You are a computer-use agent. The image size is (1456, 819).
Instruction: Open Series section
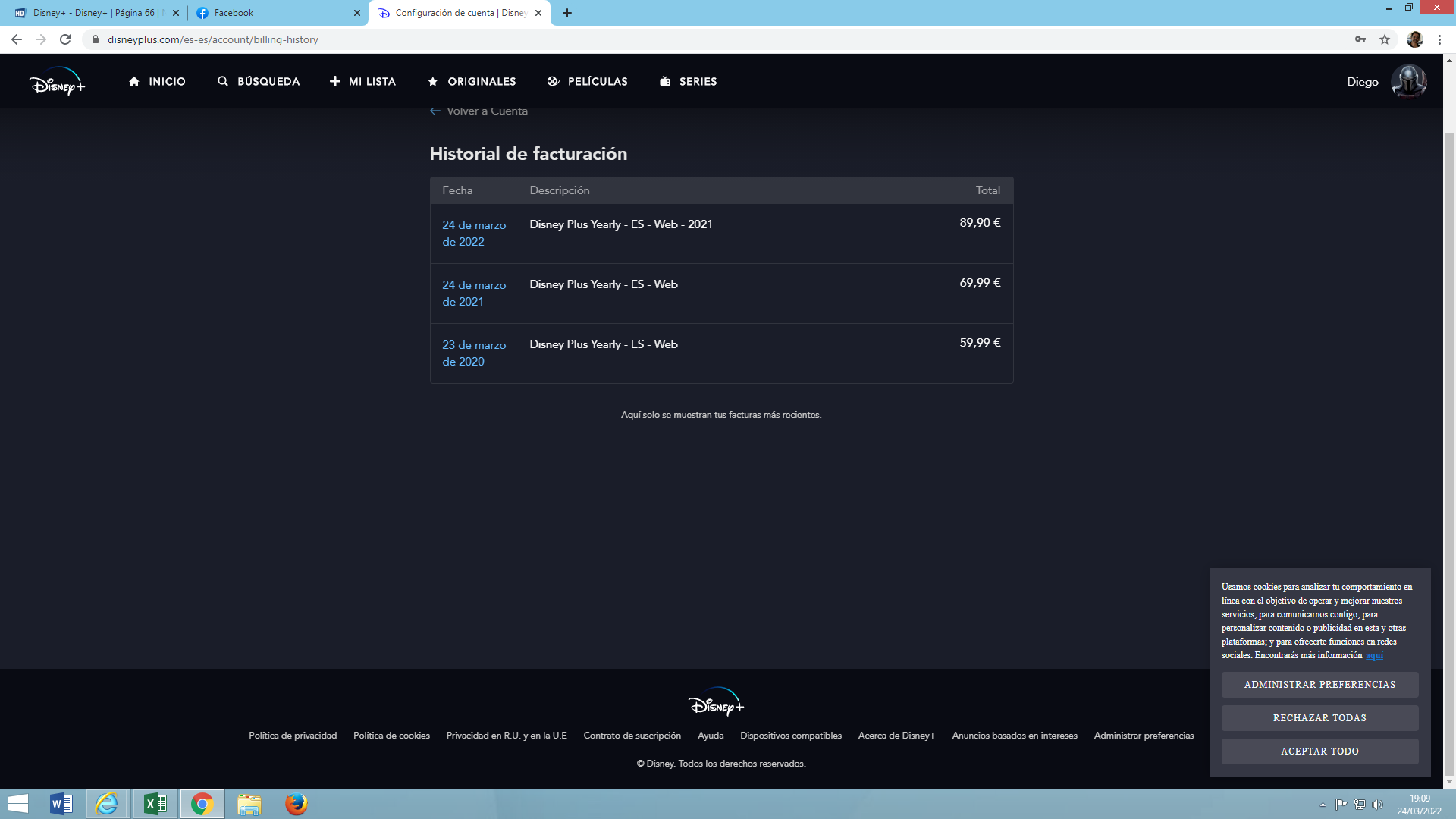(689, 81)
